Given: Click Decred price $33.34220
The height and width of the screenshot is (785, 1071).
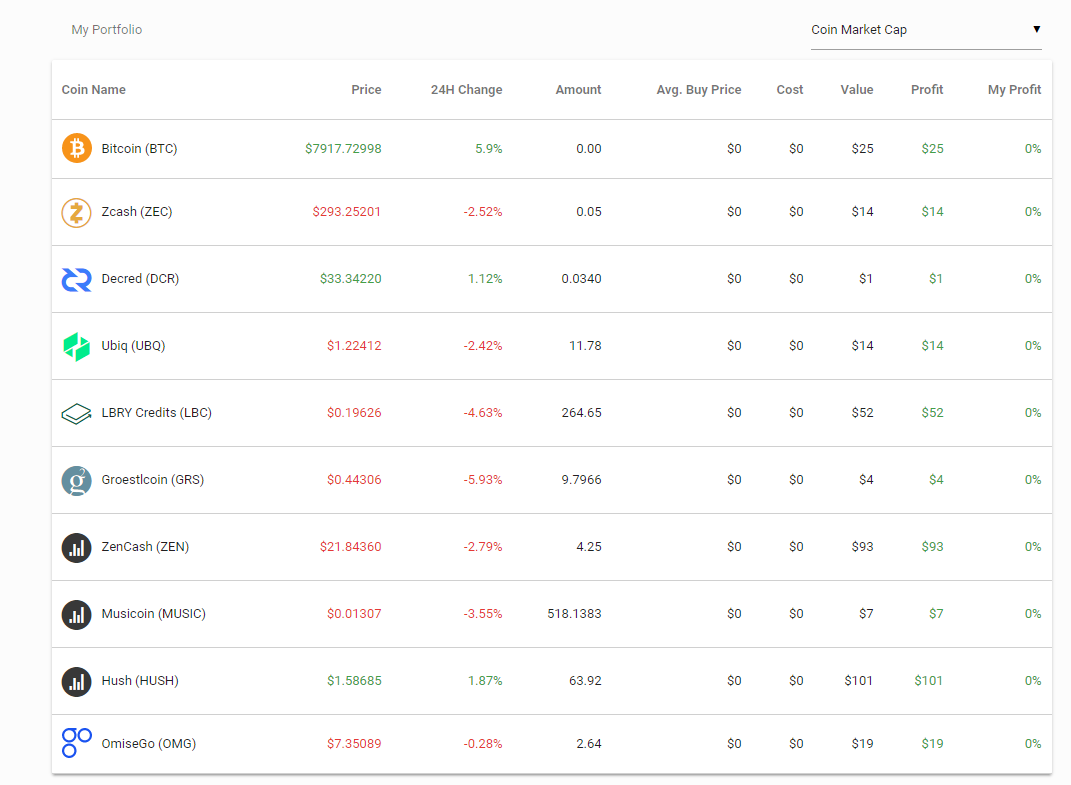Looking at the screenshot, I should (x=350, y=279).
